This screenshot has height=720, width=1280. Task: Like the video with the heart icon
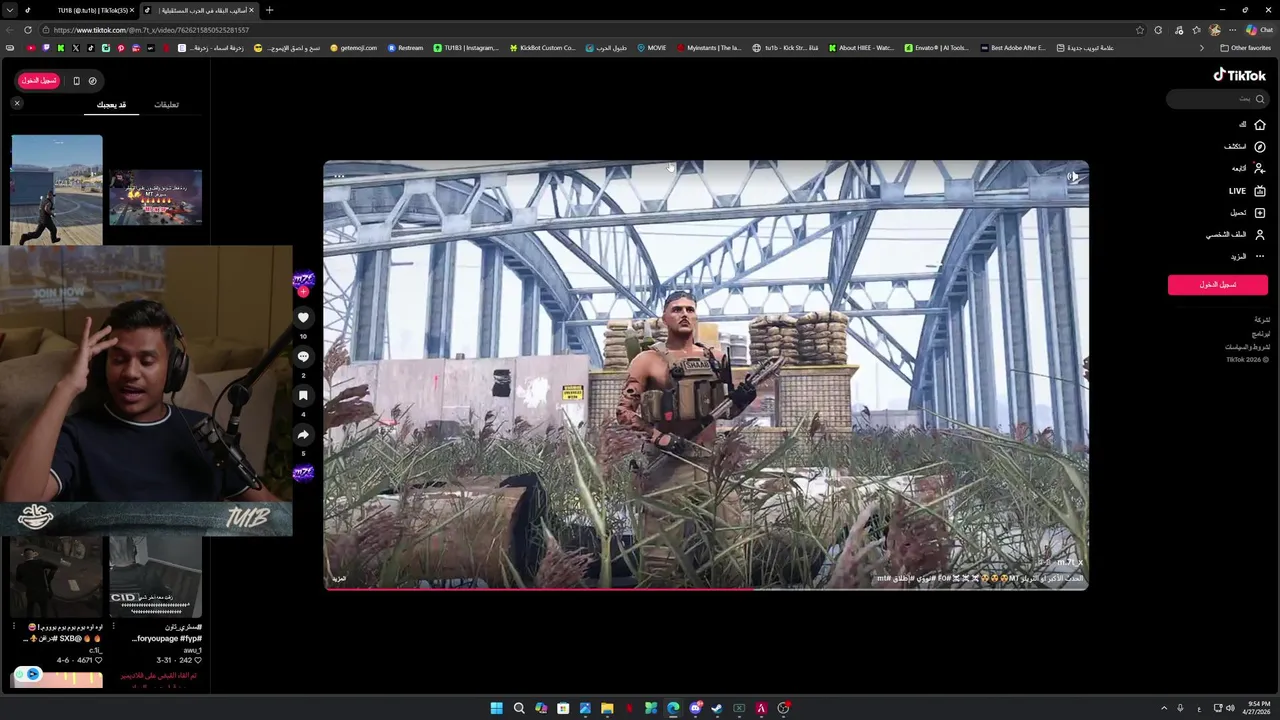303,318
